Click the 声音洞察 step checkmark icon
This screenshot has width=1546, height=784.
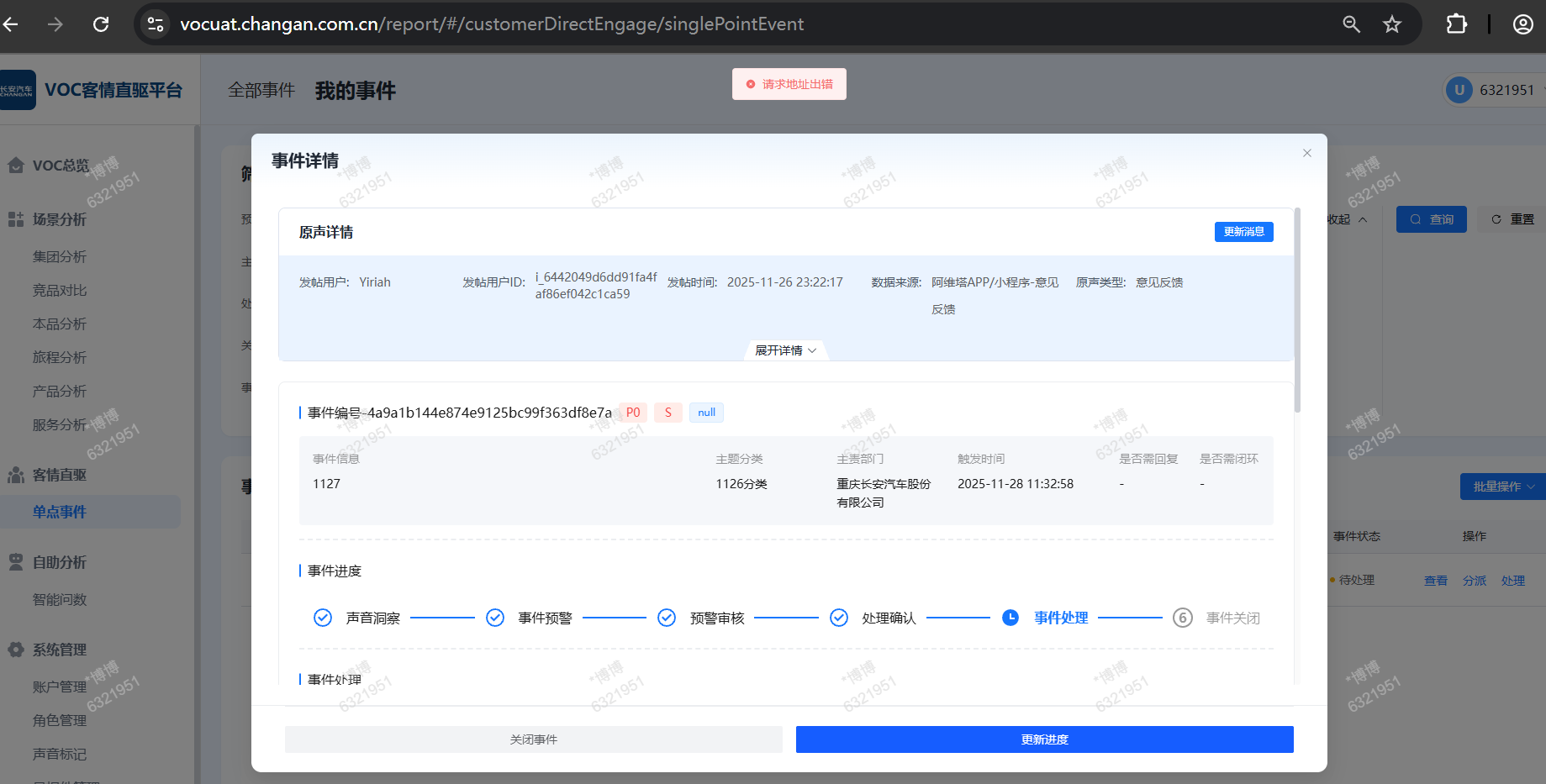tap(323, 618)
